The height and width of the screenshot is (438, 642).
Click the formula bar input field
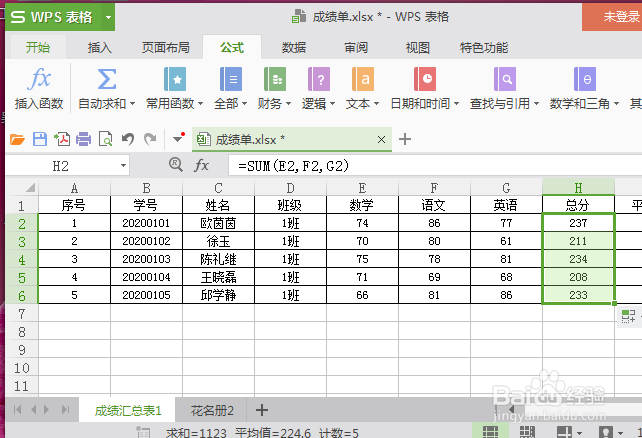click(x=435, y=166)
